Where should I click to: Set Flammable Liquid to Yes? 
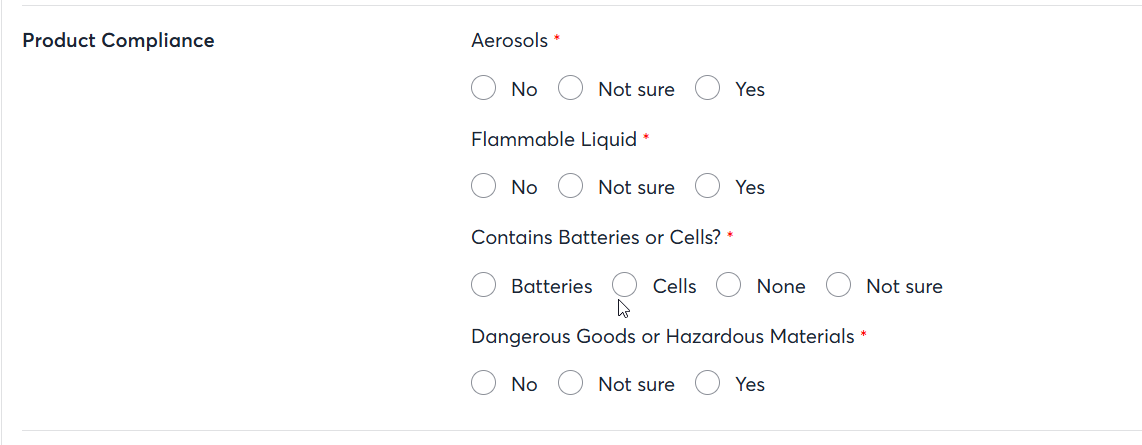coord(708,187)
